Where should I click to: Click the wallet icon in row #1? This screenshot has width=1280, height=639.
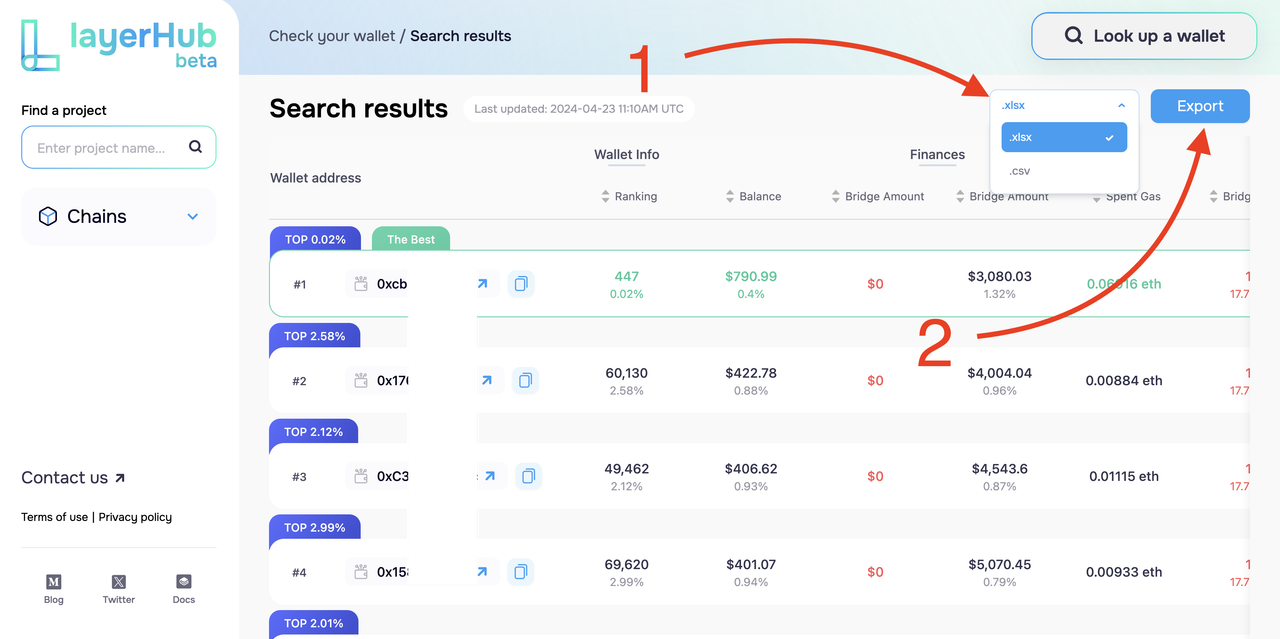pyautogui.click(x=360, y=284)
